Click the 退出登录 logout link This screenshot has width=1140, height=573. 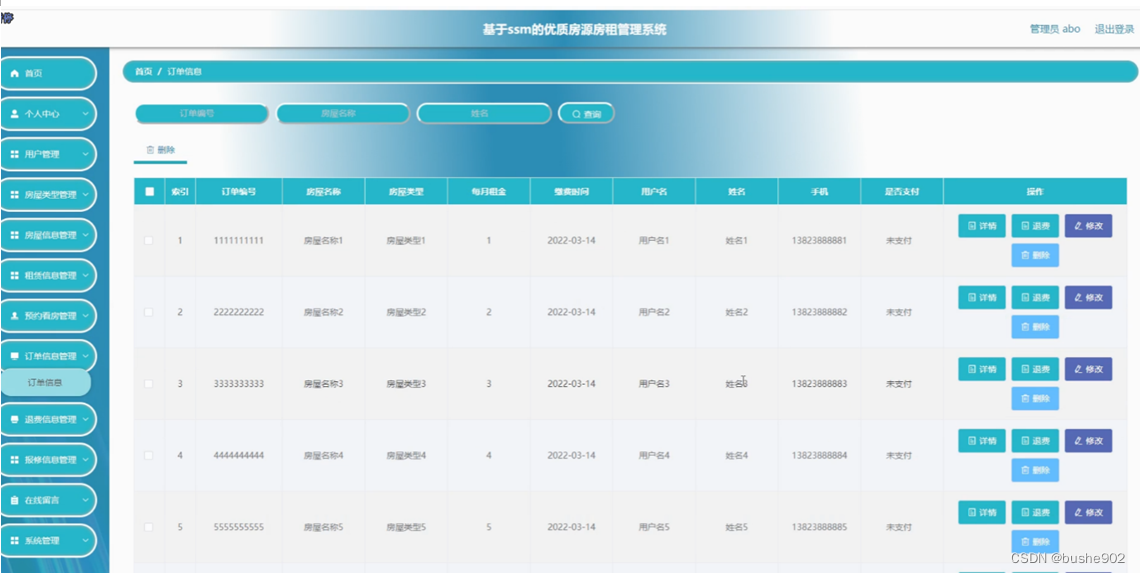pos(1115,29)
